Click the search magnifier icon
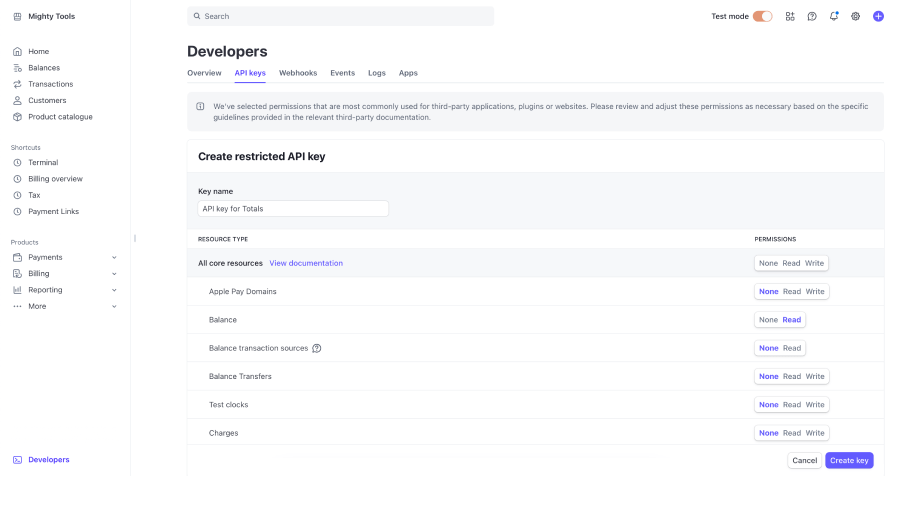The image size is (900, 506). pos(197,16)
